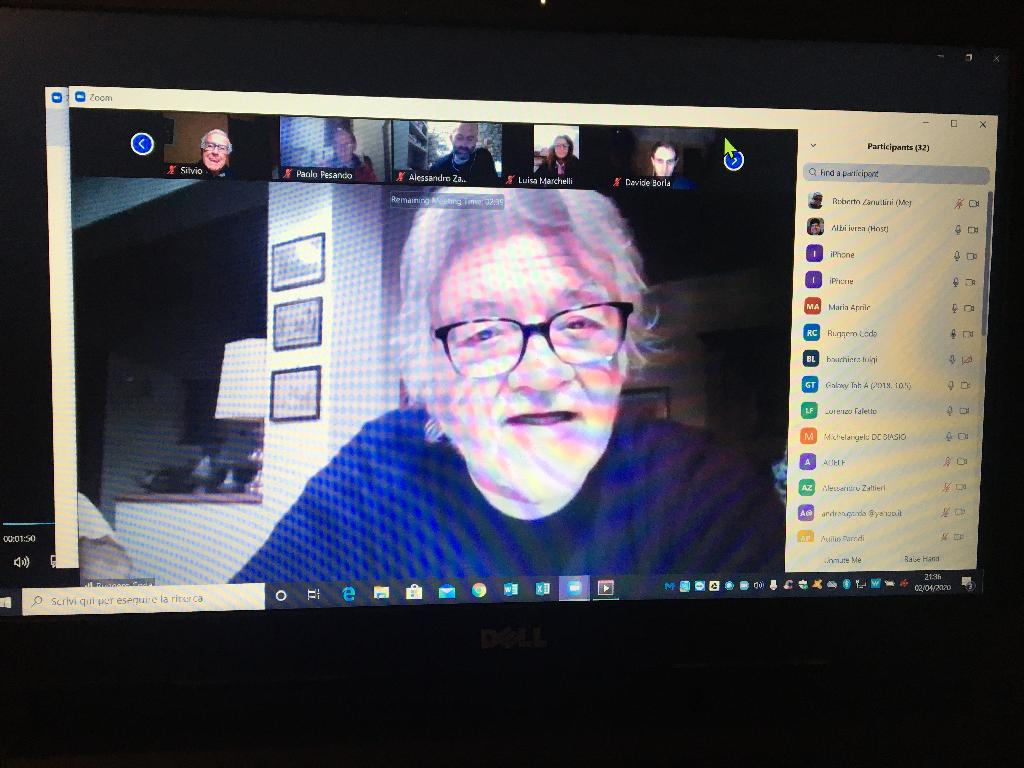The height and width of the screenshot is (768, 1024).
Task: Click the BL avatar in participants
Action: pyautogui.click(x=810, y=359)
